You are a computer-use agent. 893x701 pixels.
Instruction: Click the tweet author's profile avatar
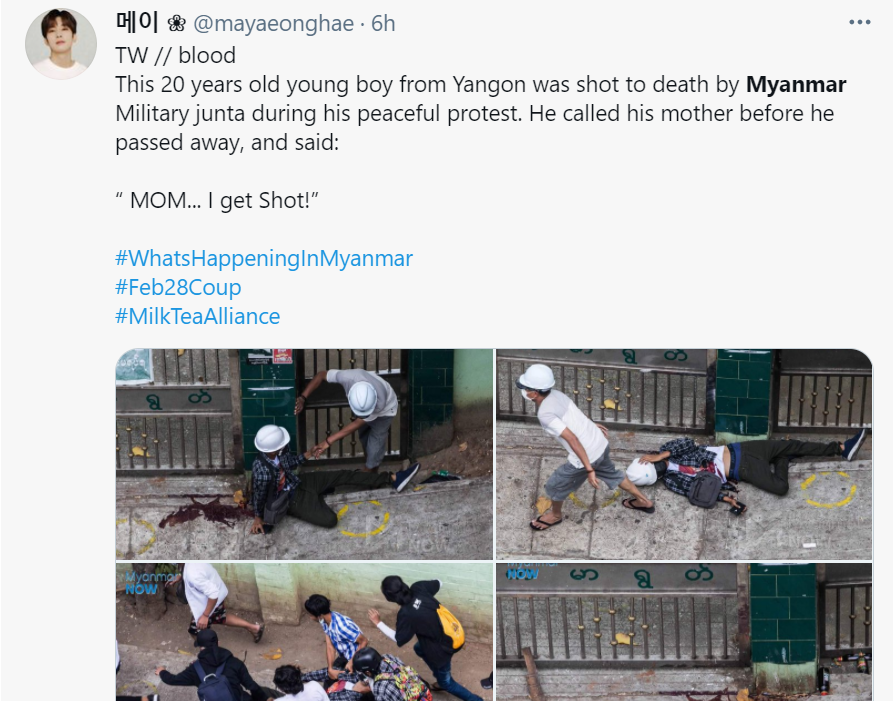tap(61, 44)
